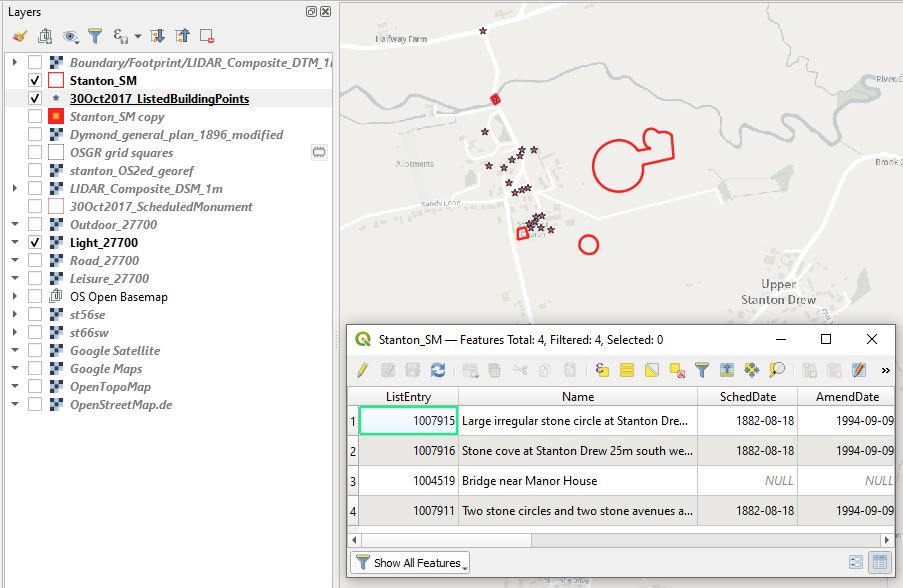903x588 pixels.
Task: Open the Show All Features dropdown
Action: click(x=410, y=563)
